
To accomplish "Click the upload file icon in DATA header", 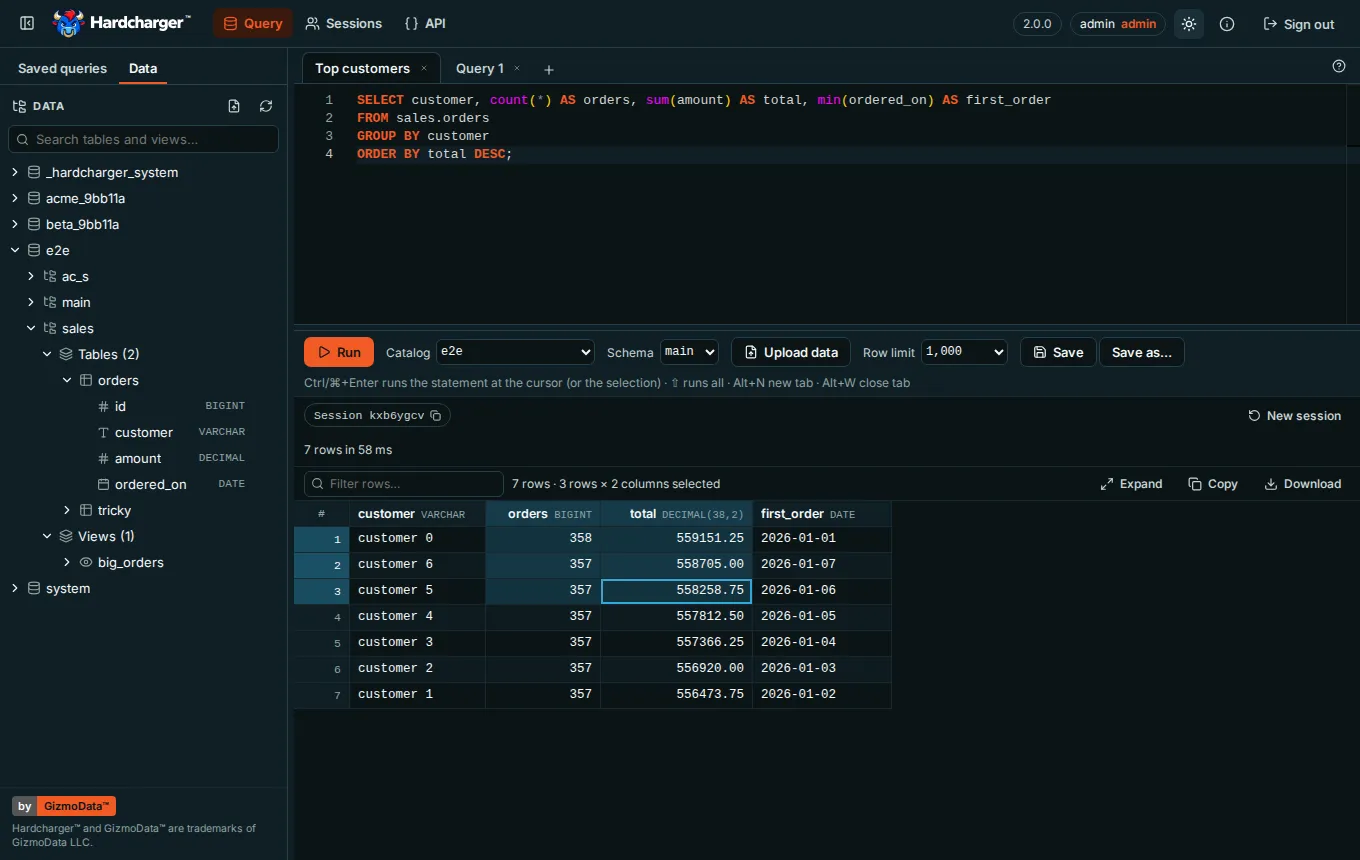I will [x=234, y=106].
